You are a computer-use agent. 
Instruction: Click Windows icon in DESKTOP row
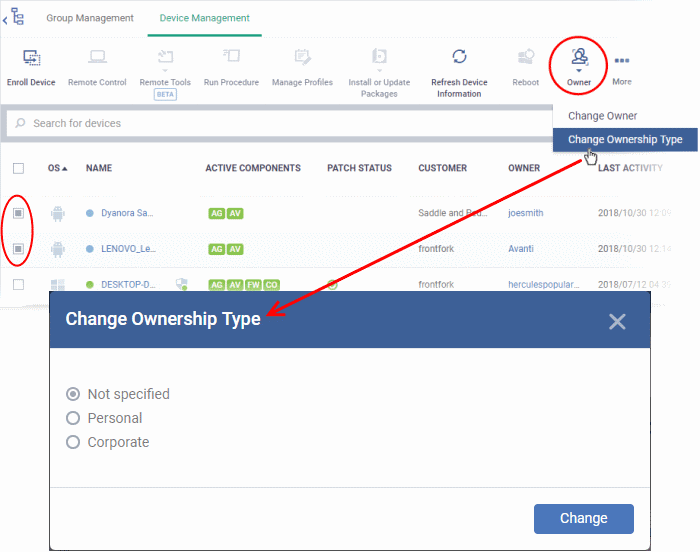tap(58, 284)
